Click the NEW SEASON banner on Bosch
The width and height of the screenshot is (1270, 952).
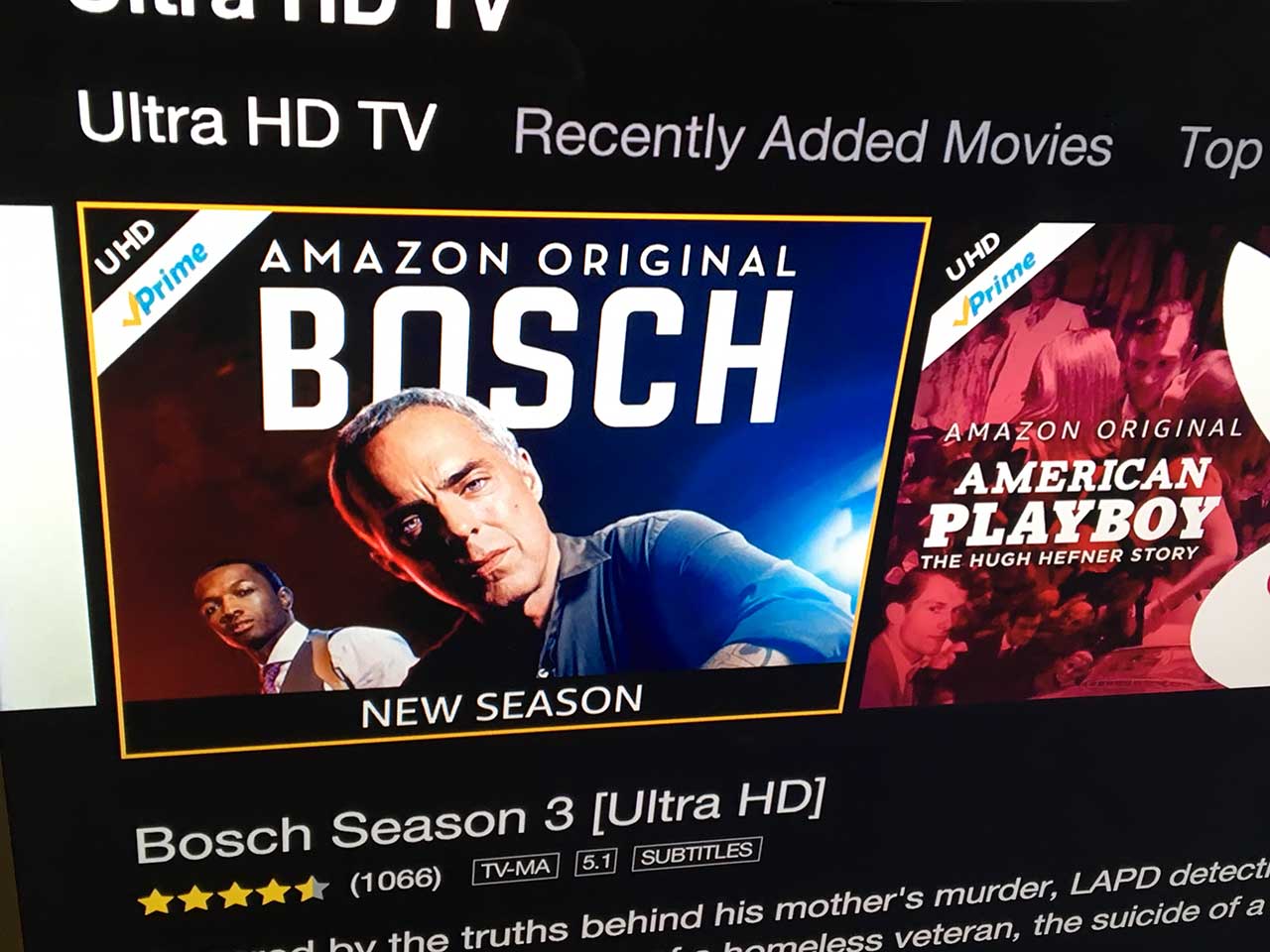[x=502, y=705]
